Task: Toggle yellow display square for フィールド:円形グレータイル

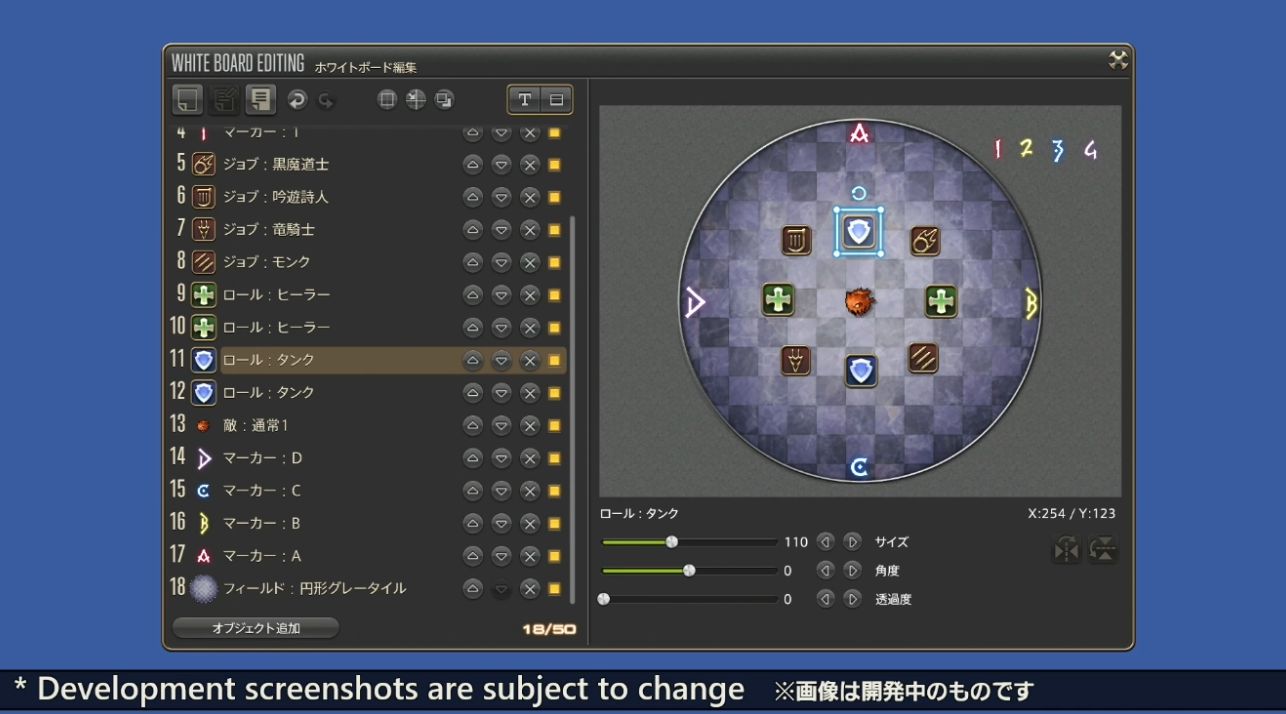Action: coord(554,589)
